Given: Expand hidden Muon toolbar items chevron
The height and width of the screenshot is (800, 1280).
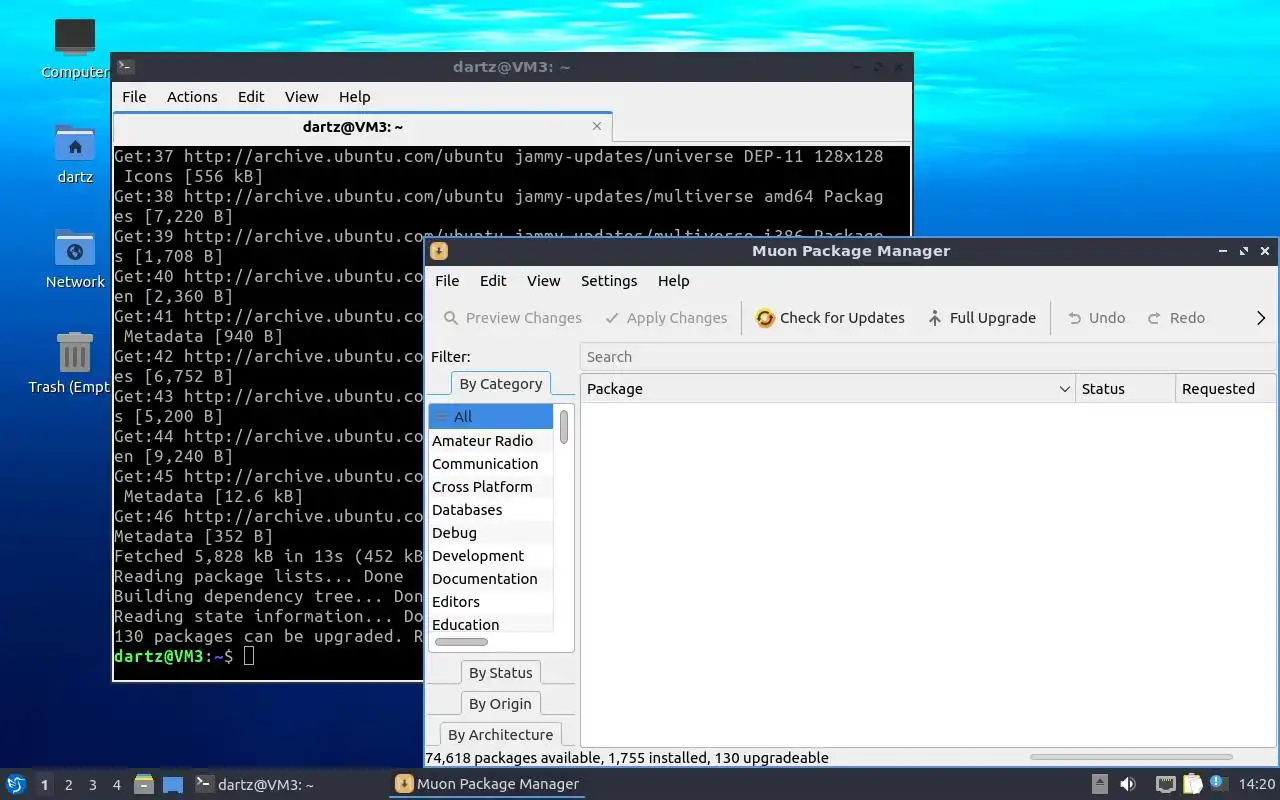Looking at the screenshot, I should (x=1261, y=318).
